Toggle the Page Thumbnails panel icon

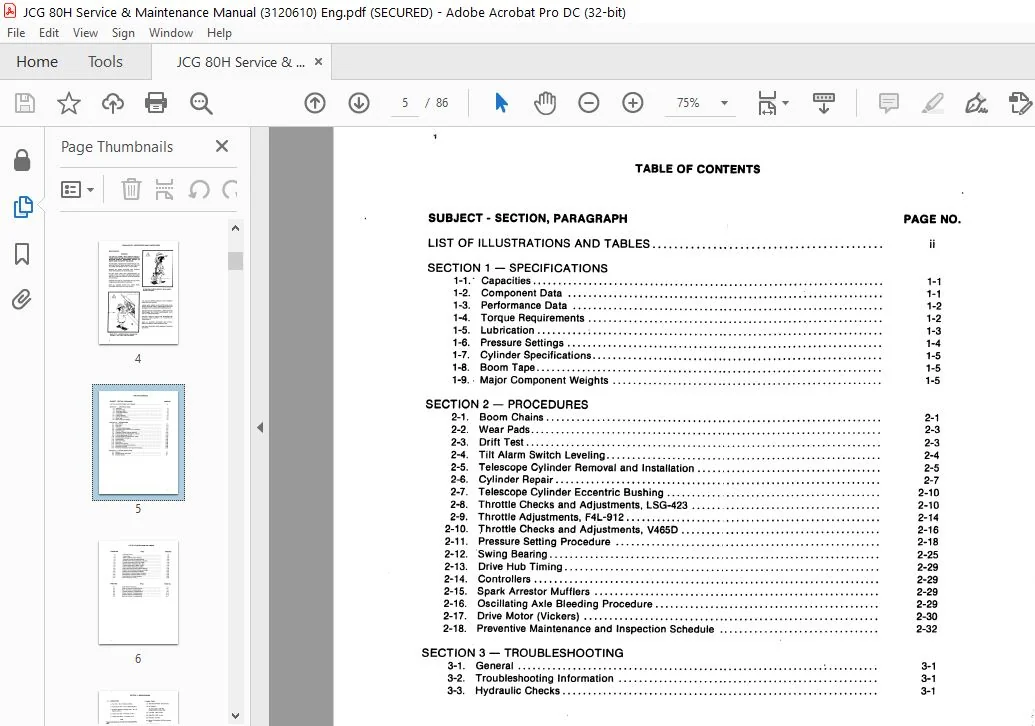pyautogui.click(x=22, y=207)
